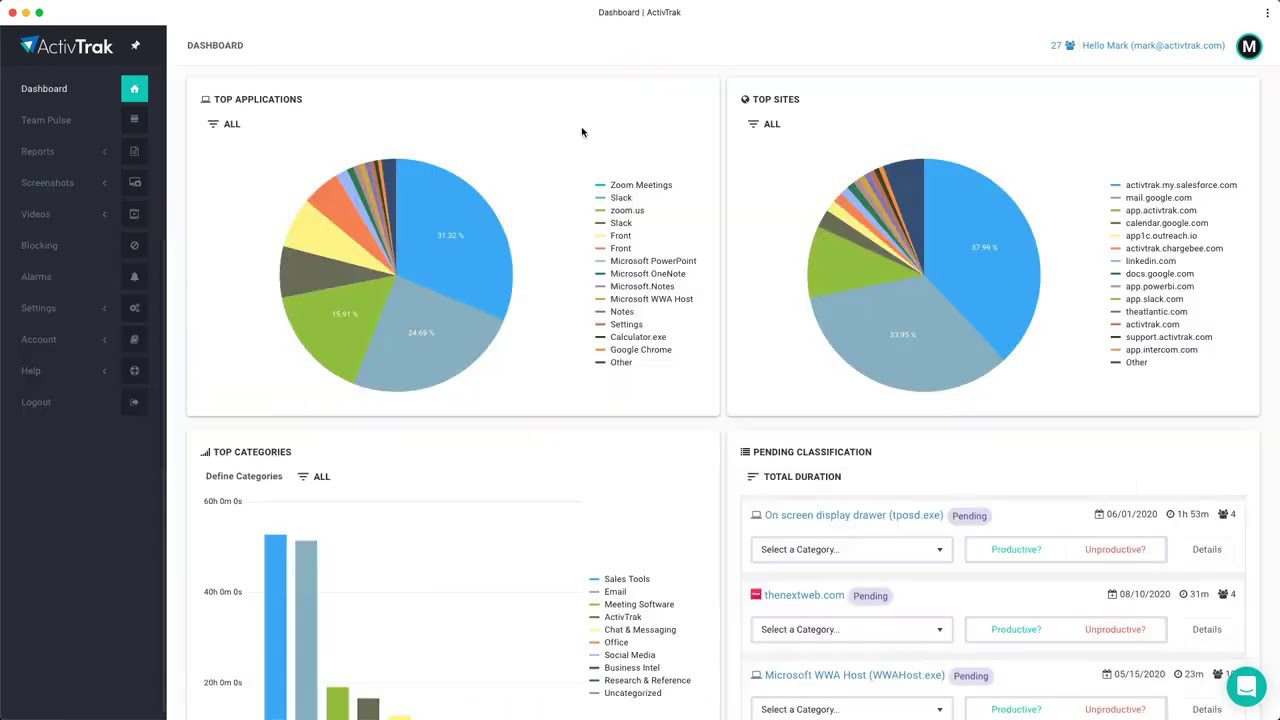
Task: Expand the Settings submenu chevron
Action: click(x=105, y=308)
